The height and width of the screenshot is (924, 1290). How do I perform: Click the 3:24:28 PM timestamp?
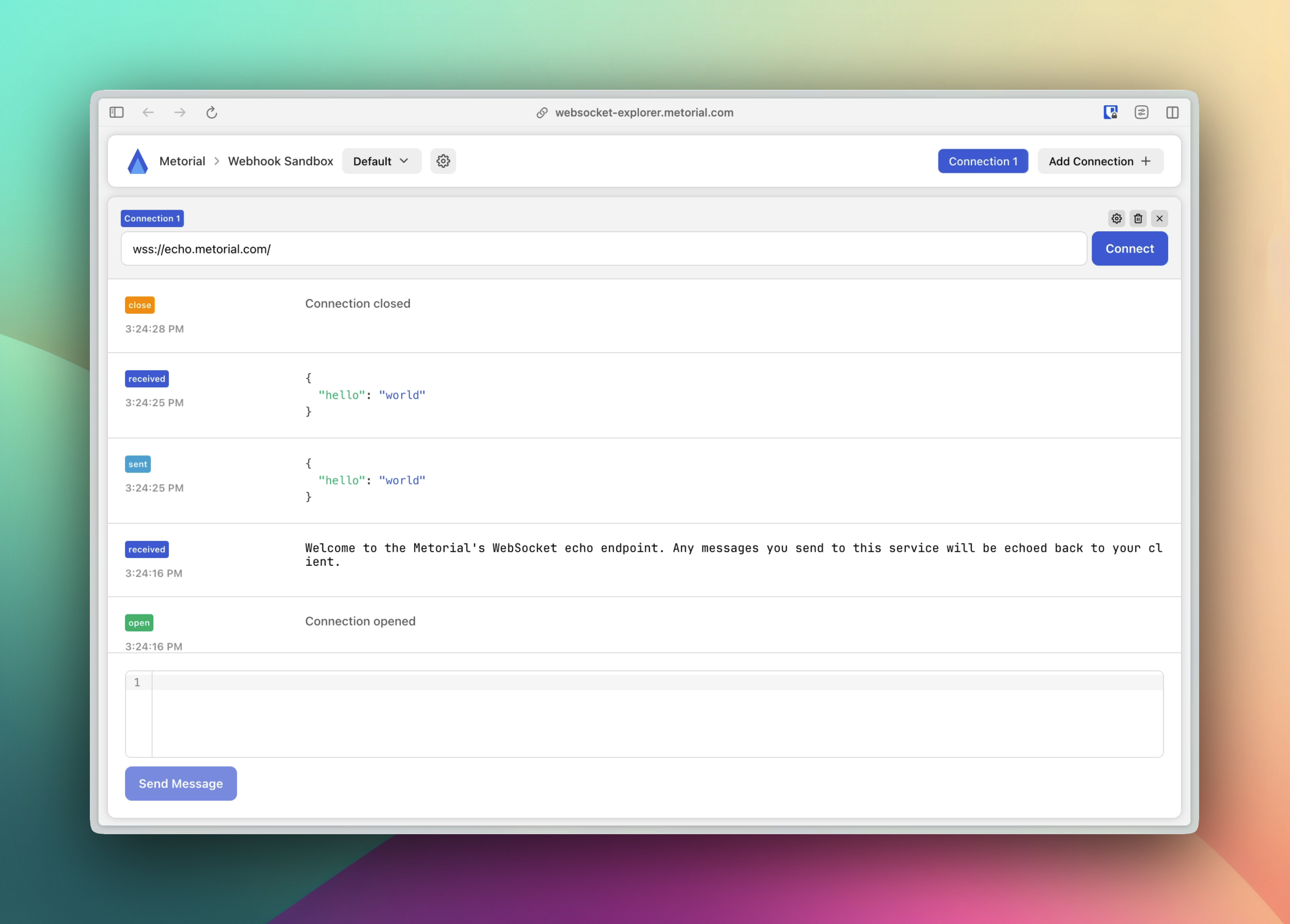154,329
